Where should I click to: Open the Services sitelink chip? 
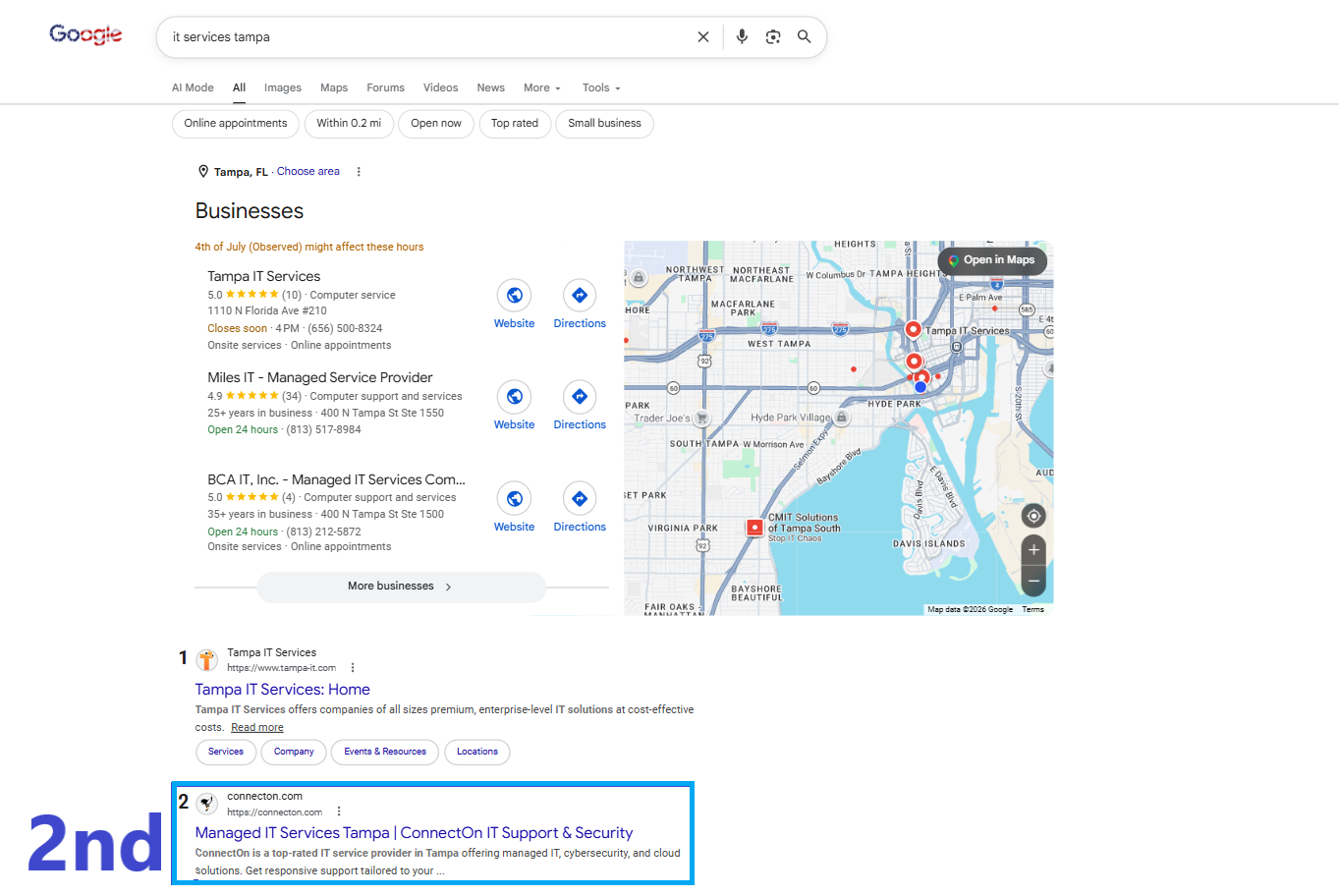(226, 753)
